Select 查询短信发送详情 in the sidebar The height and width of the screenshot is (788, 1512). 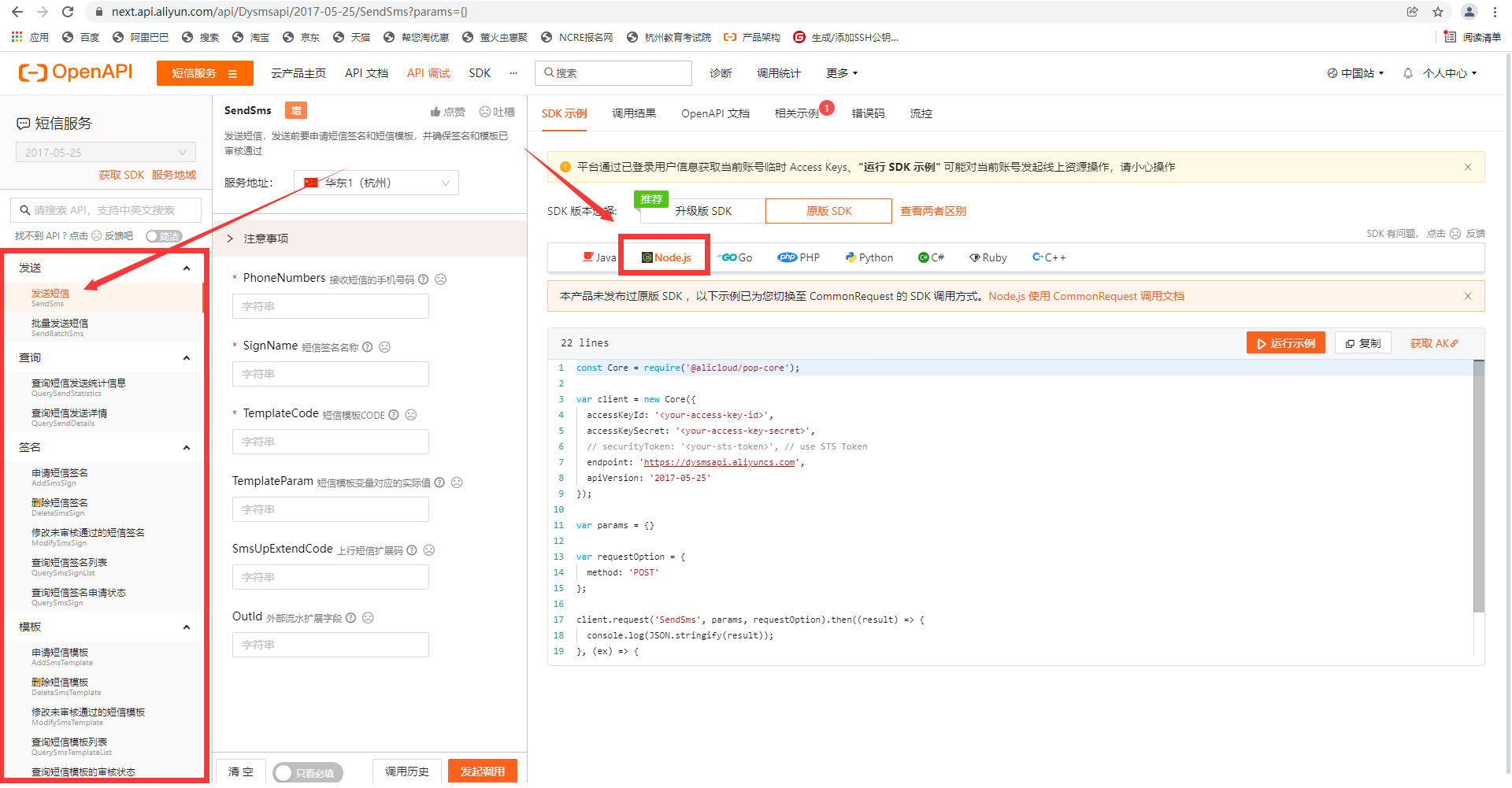pyautogui.click(x=69, y=413)
